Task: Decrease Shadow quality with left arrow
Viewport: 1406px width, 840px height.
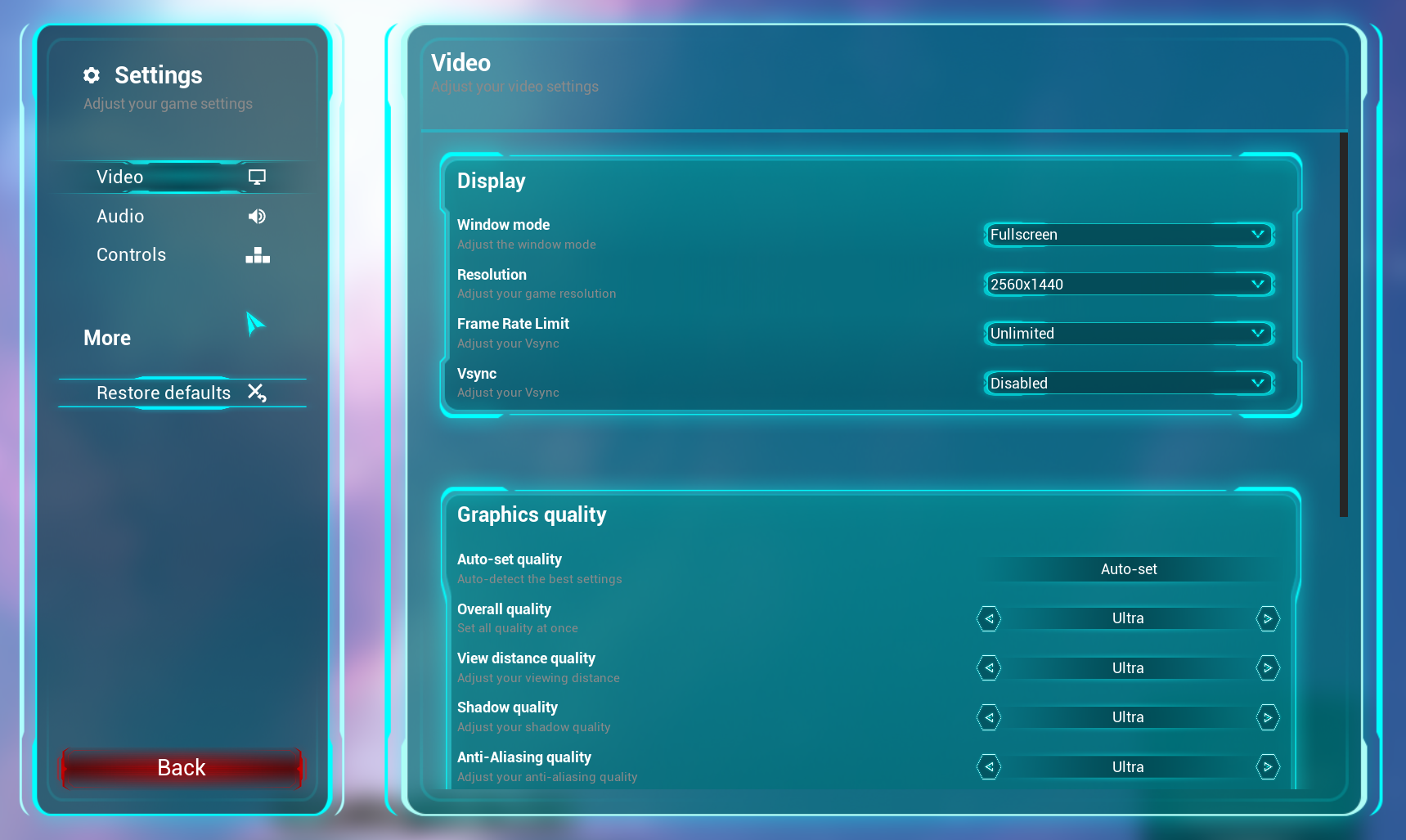Action: tap(989, 717)
